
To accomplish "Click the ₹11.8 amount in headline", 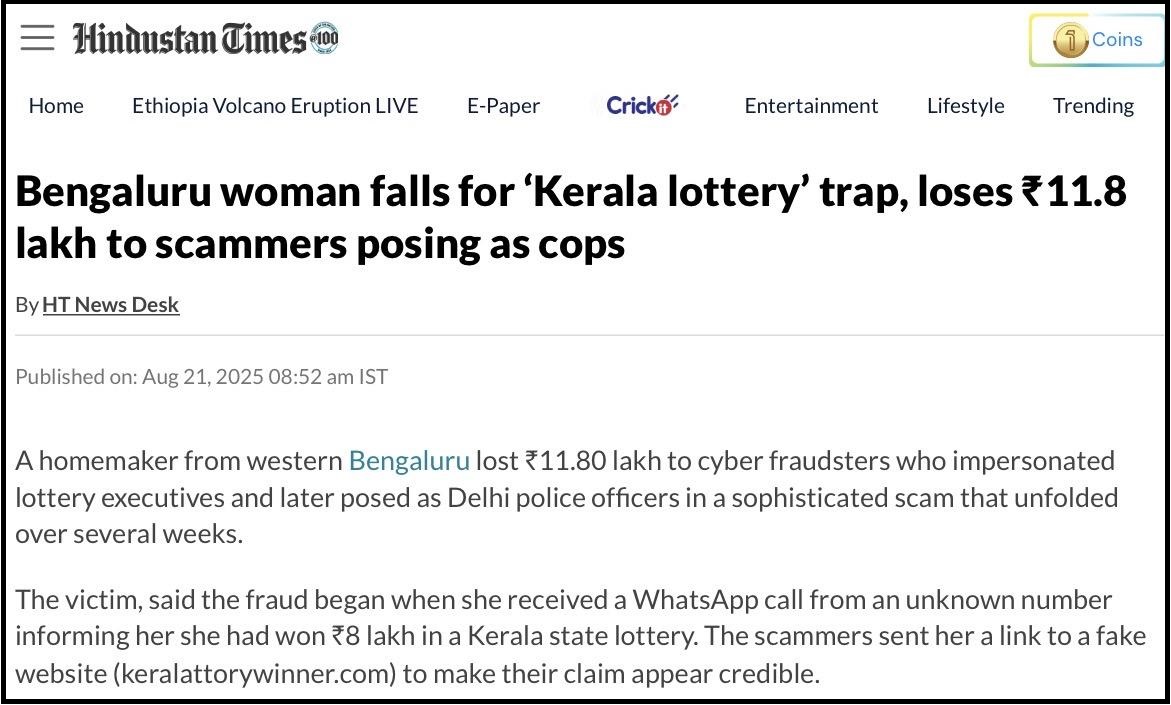I will (1075, 192).
